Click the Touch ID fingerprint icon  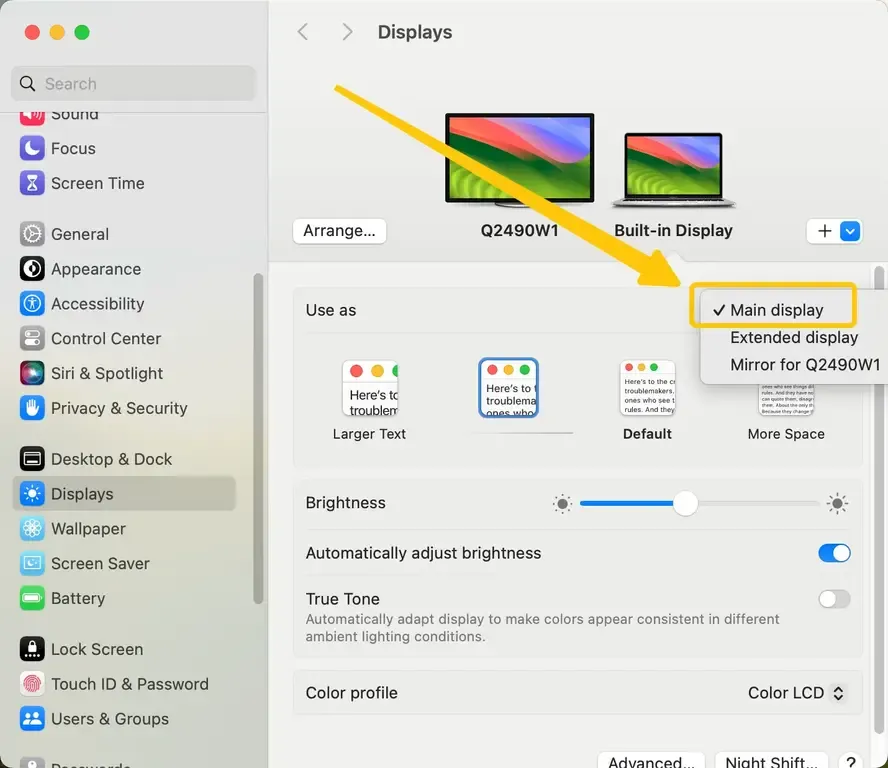click(x=32, y=684)
